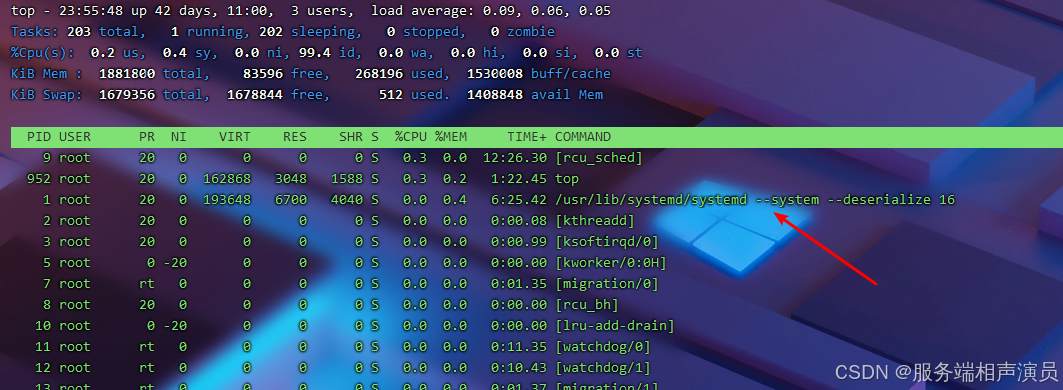1063x390 pixels.
Task: Click the USER column header
Action: coord(75,137)
